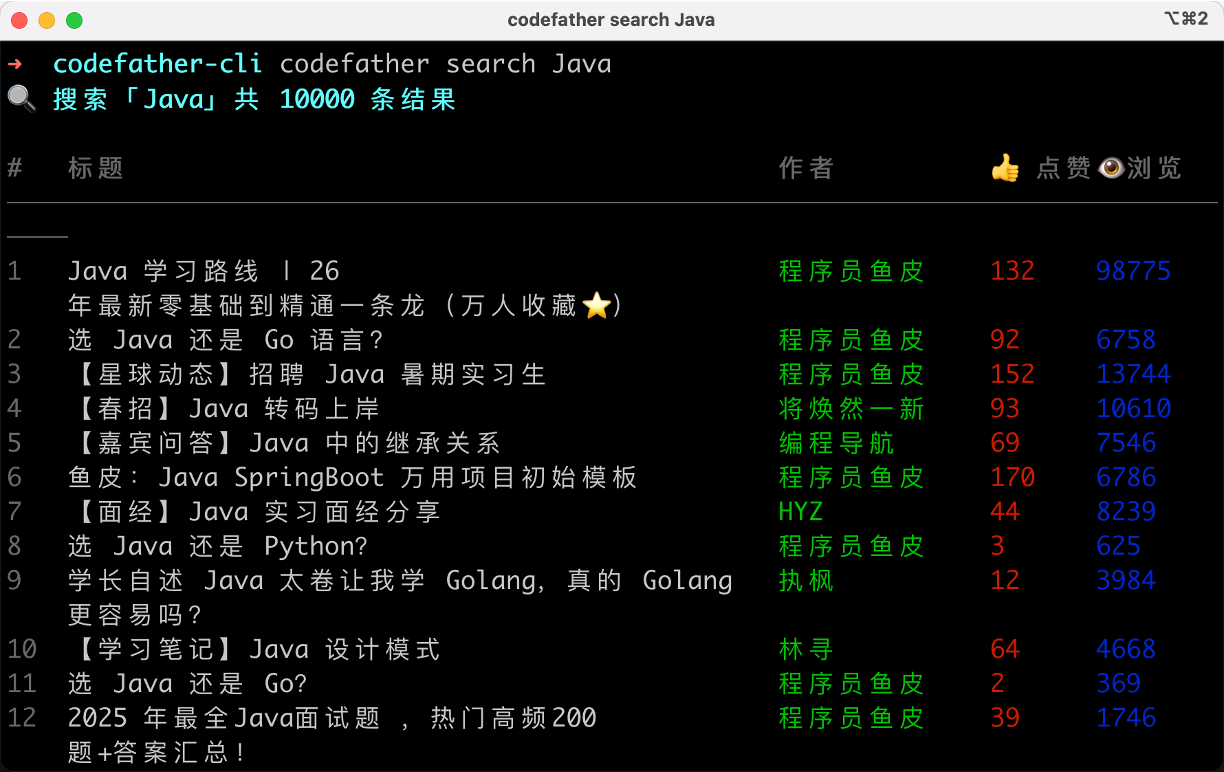Image resolution: width=1224 pixels, height=772 pixels.
Task: Click author name 将焕然一新
Action: (x=851, y=409)
